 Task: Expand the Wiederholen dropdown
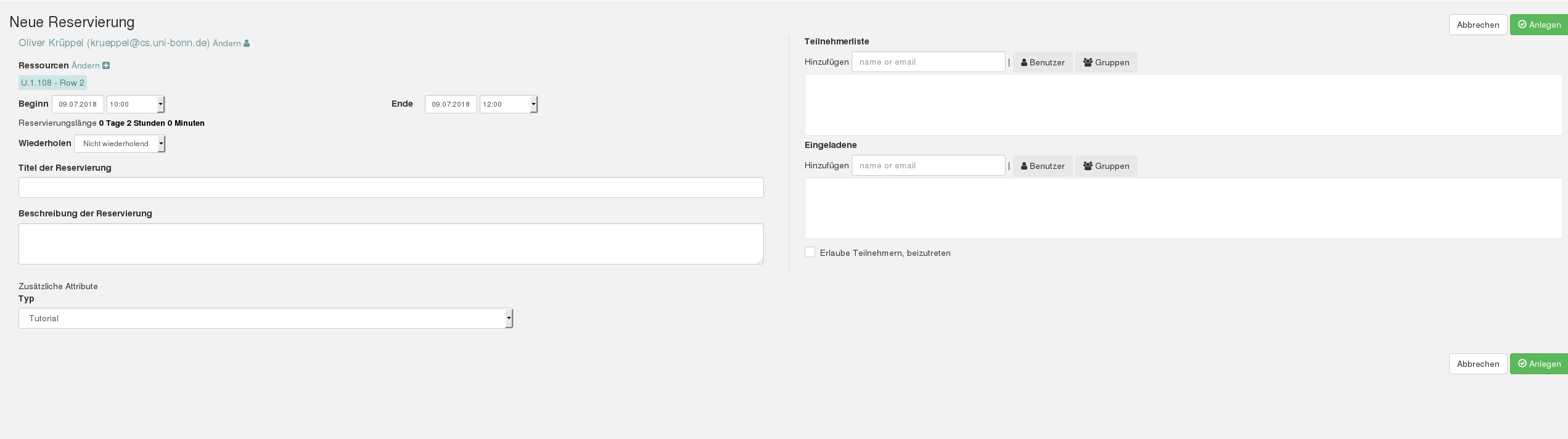120,144
